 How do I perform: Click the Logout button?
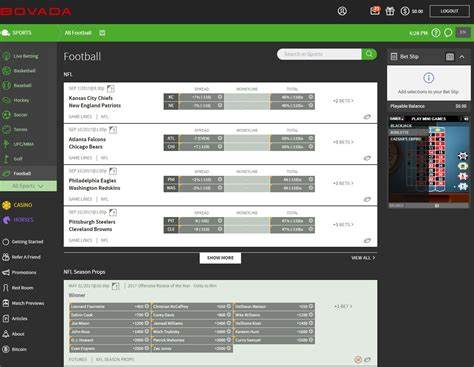tap(449, 11)
